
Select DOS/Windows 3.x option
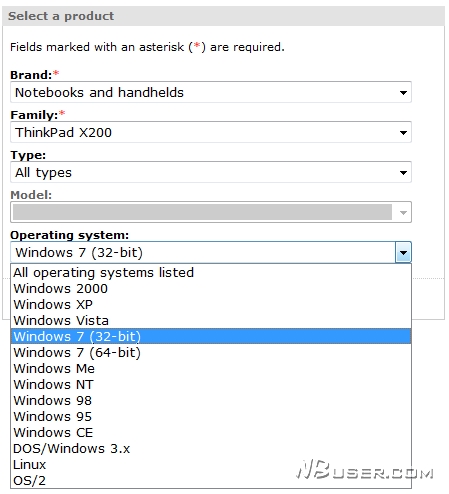point(211,448)
